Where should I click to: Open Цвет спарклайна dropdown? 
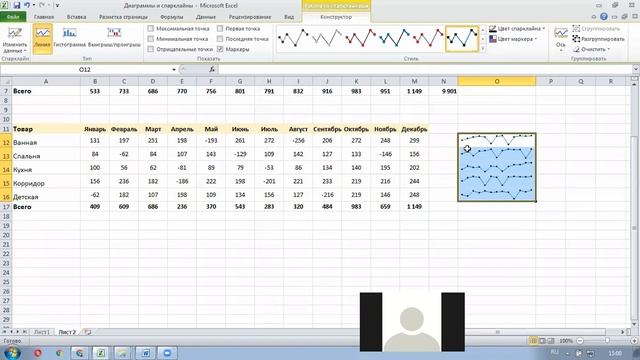[517, 29]
